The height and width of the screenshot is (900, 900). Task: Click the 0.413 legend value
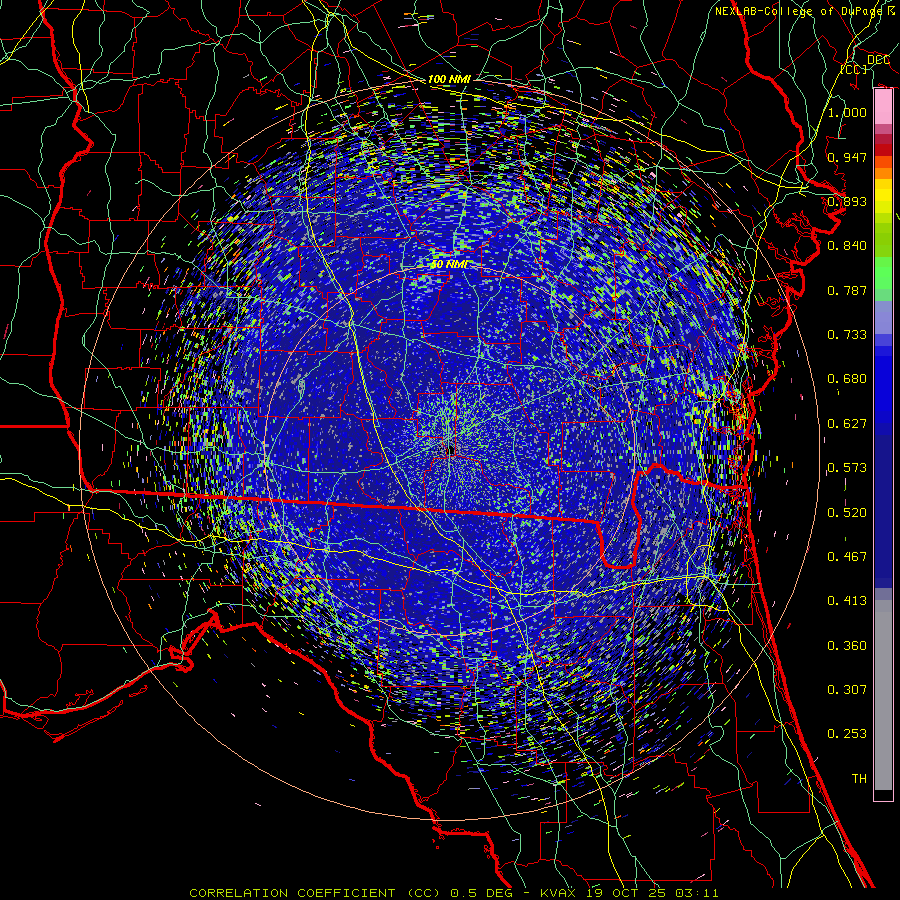(847, 601)
